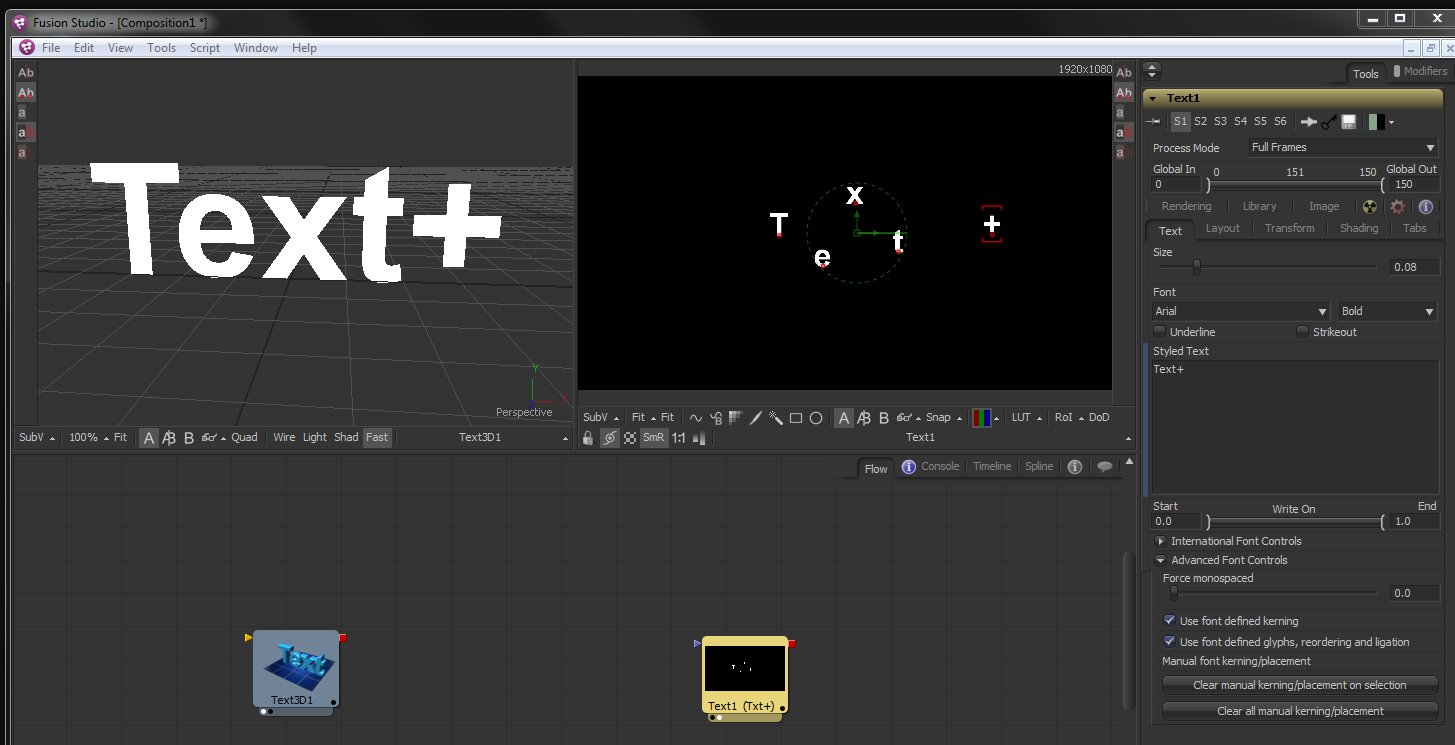
Task: Click the RGB color channel swatch
Action: pyautogui.click(x=982, y=418)
